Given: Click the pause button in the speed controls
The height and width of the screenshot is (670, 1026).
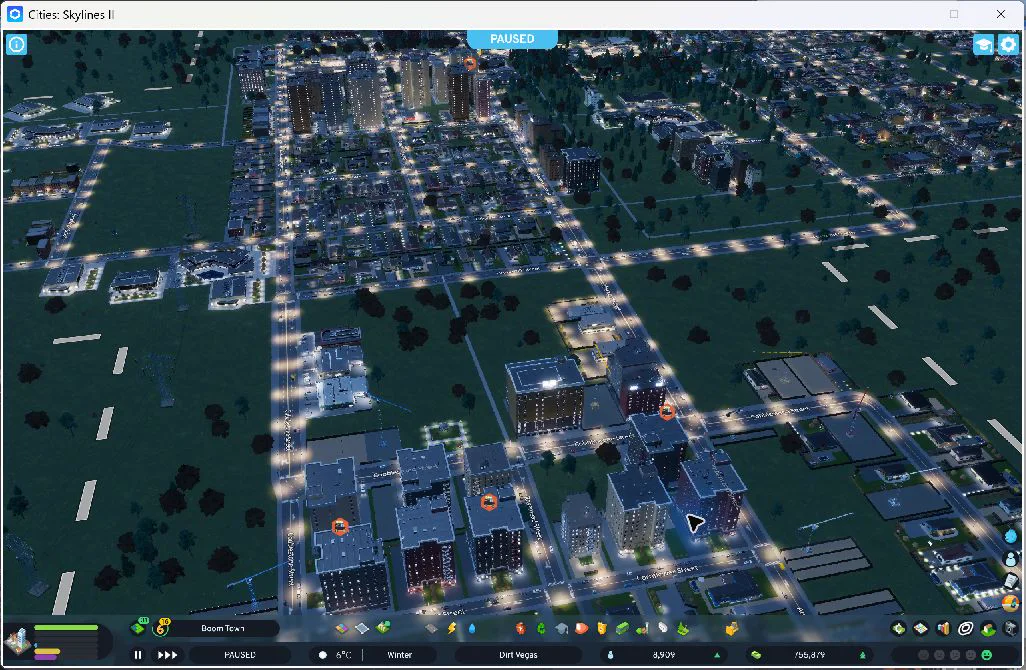Looking at the screenshot, I should click(x=138, y=654).
